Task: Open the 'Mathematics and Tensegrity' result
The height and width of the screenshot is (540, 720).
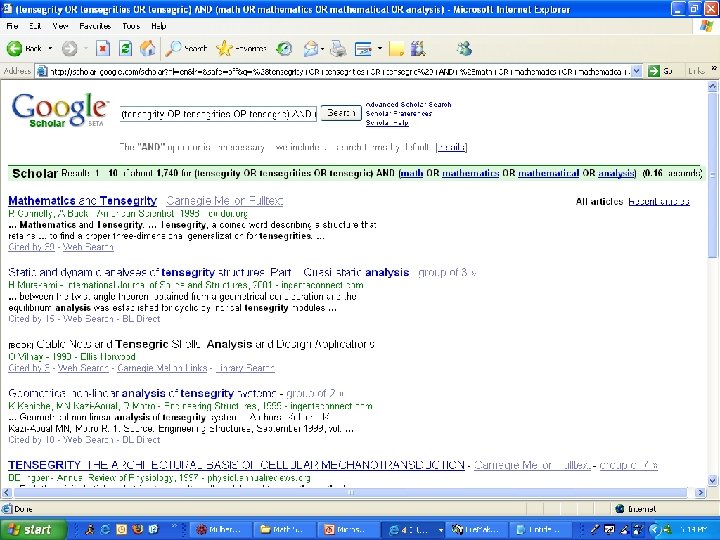Action: [x=83, y=201]
